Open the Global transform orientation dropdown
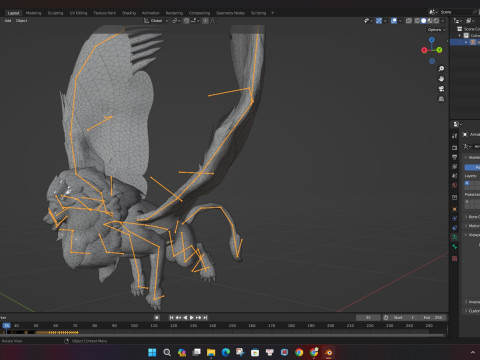This screenshot has width=480, height=360. pyautogui.click(x=156, y=21)
